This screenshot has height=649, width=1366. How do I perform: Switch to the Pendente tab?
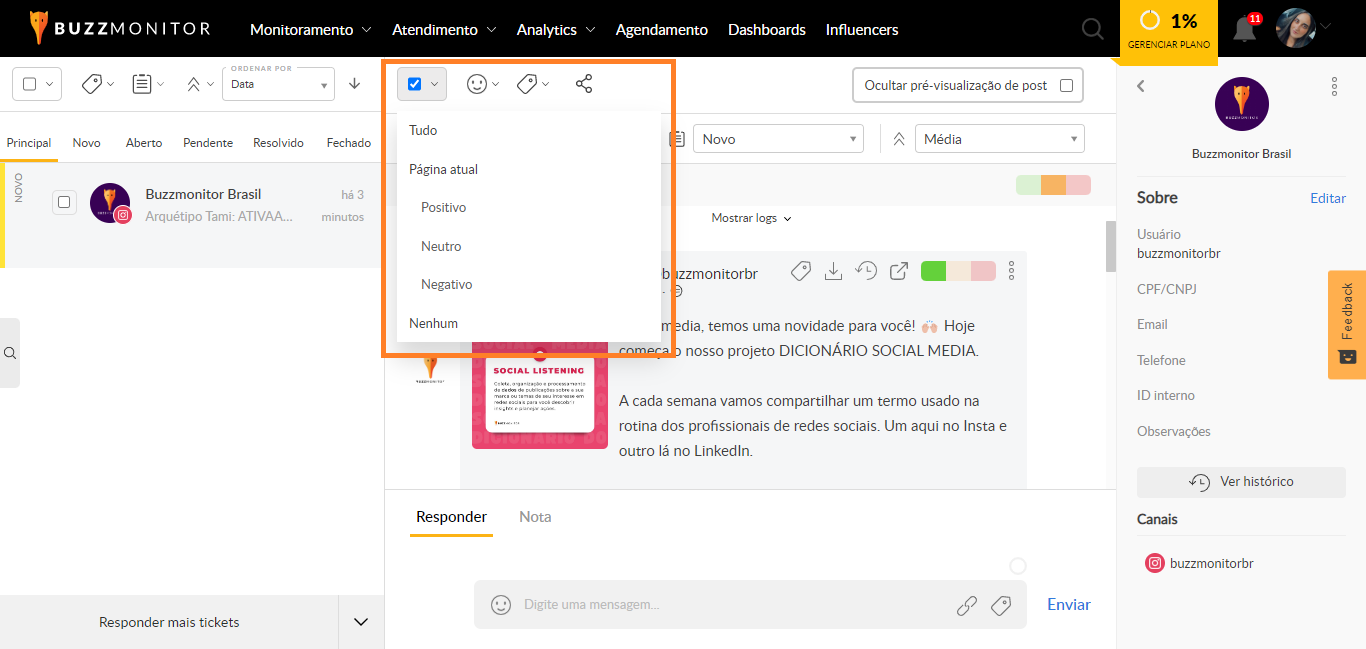(208, 143)
